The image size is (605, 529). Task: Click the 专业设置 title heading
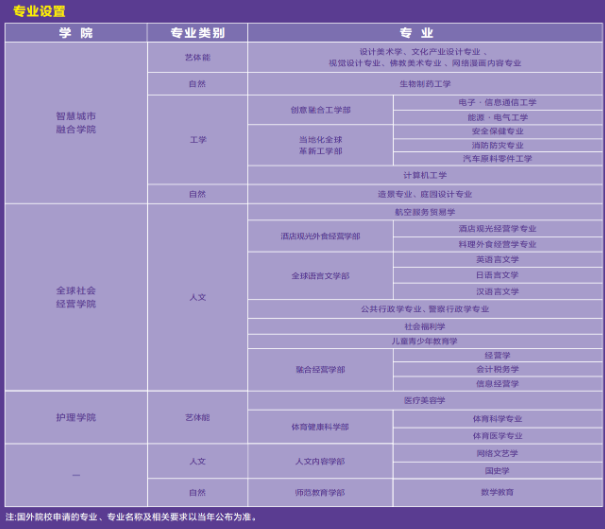(x=39, y=11)
